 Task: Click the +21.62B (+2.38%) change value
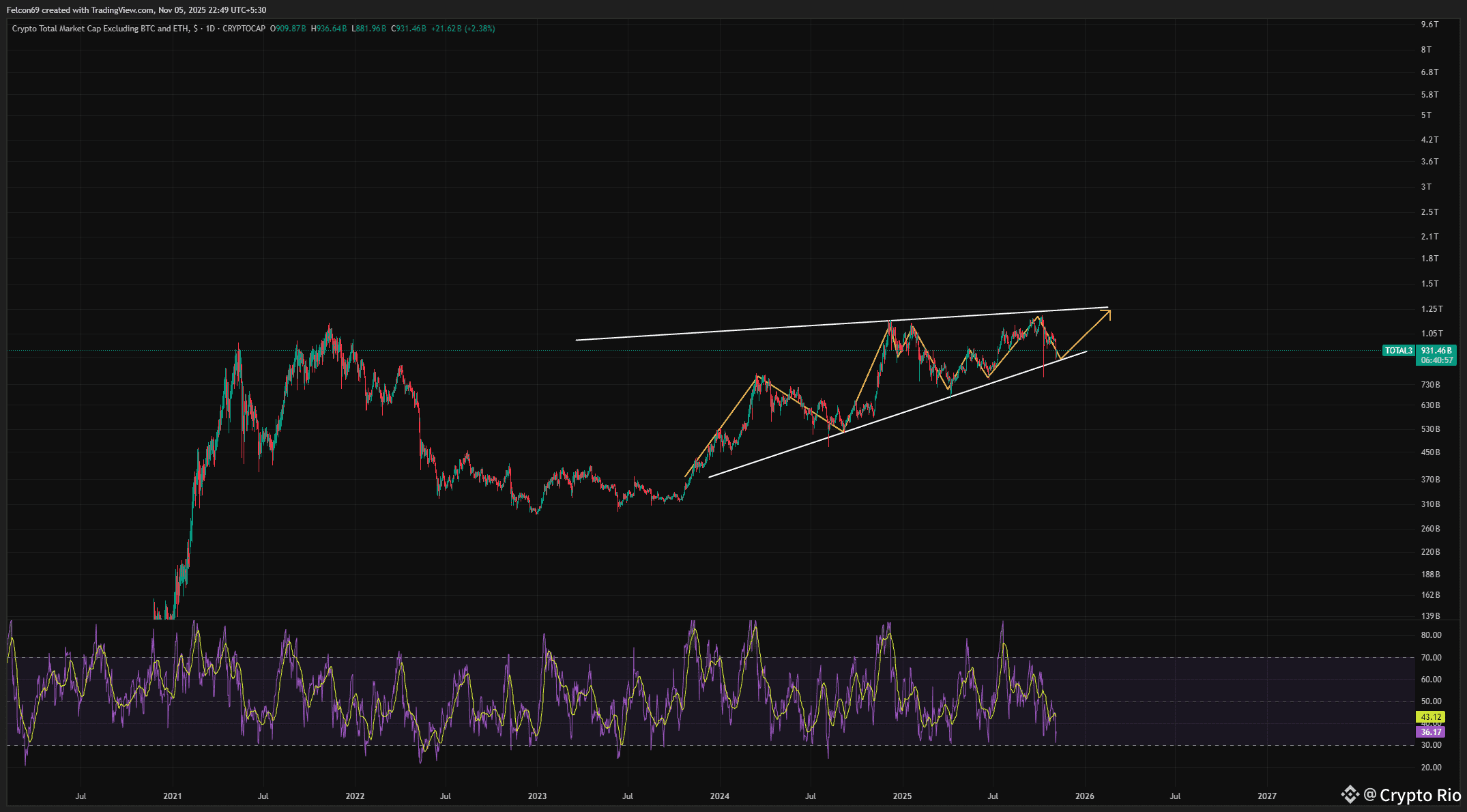point(463,29)
